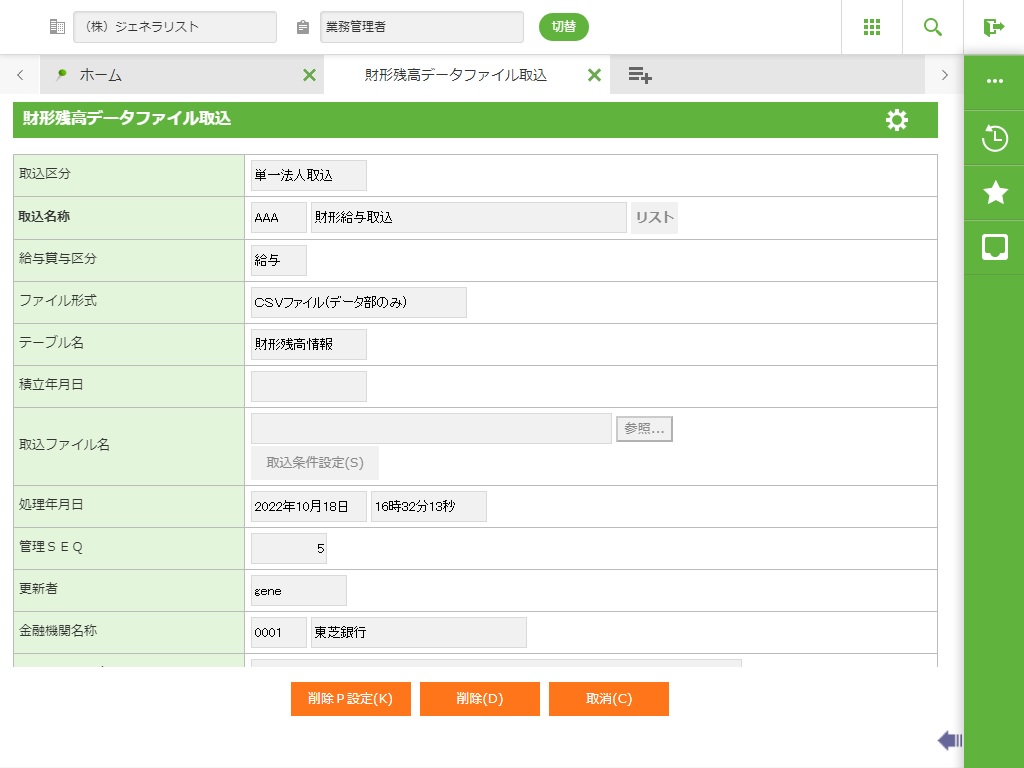The image size is (1024, 768).
Task: Open settings gear in form header
Action: (897, 120)
